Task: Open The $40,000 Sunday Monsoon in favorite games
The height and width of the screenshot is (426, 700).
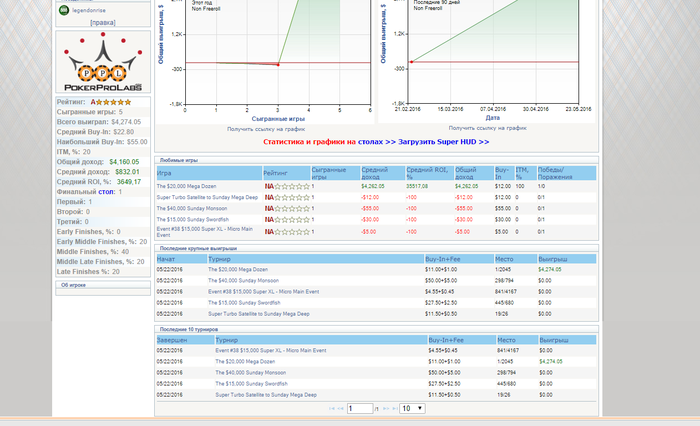Action: [x=192, y=209]
